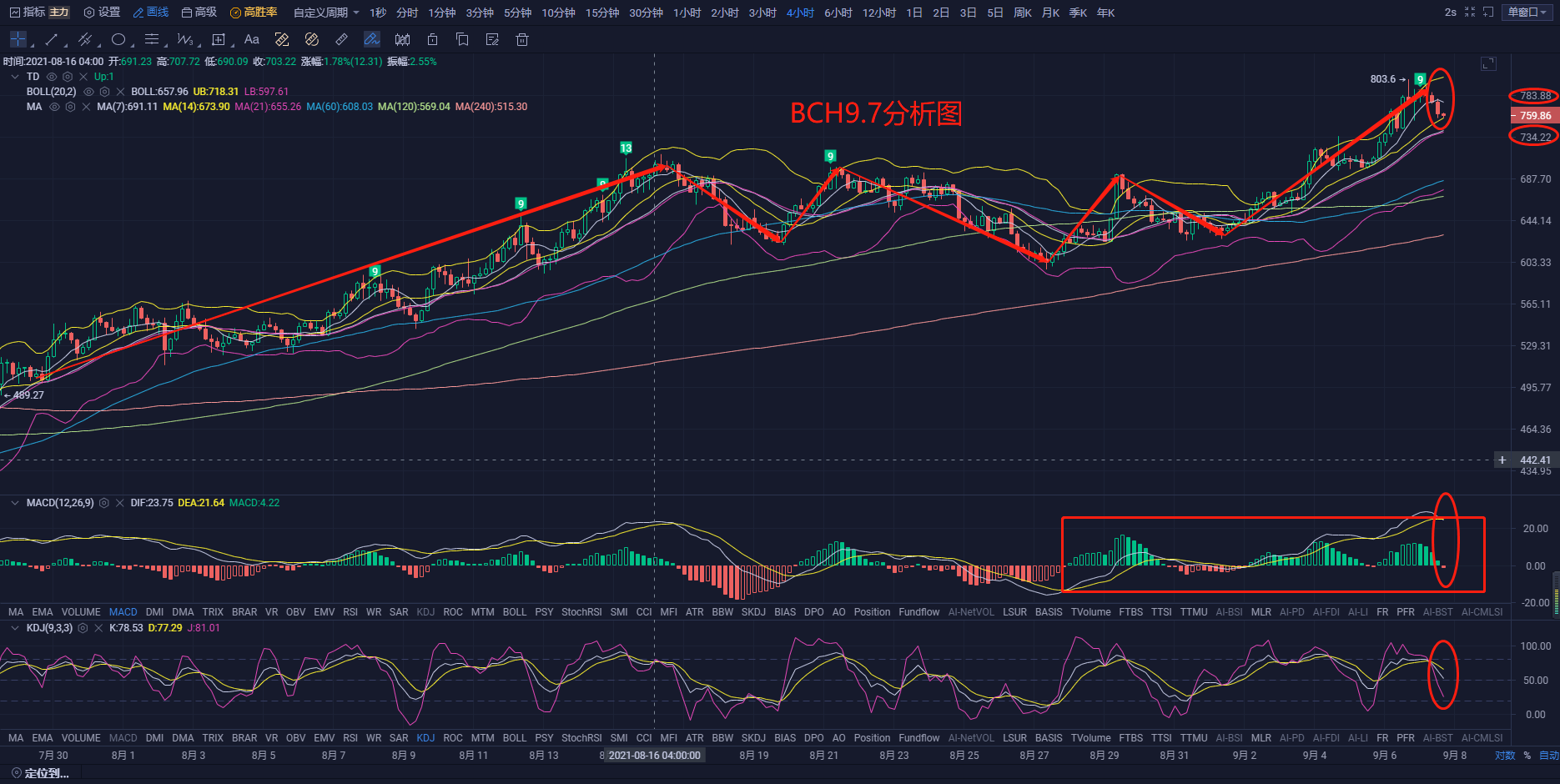Open the 单窗口 window layout dropdown
1560x784 pixels.
[x=1528, y=13]
